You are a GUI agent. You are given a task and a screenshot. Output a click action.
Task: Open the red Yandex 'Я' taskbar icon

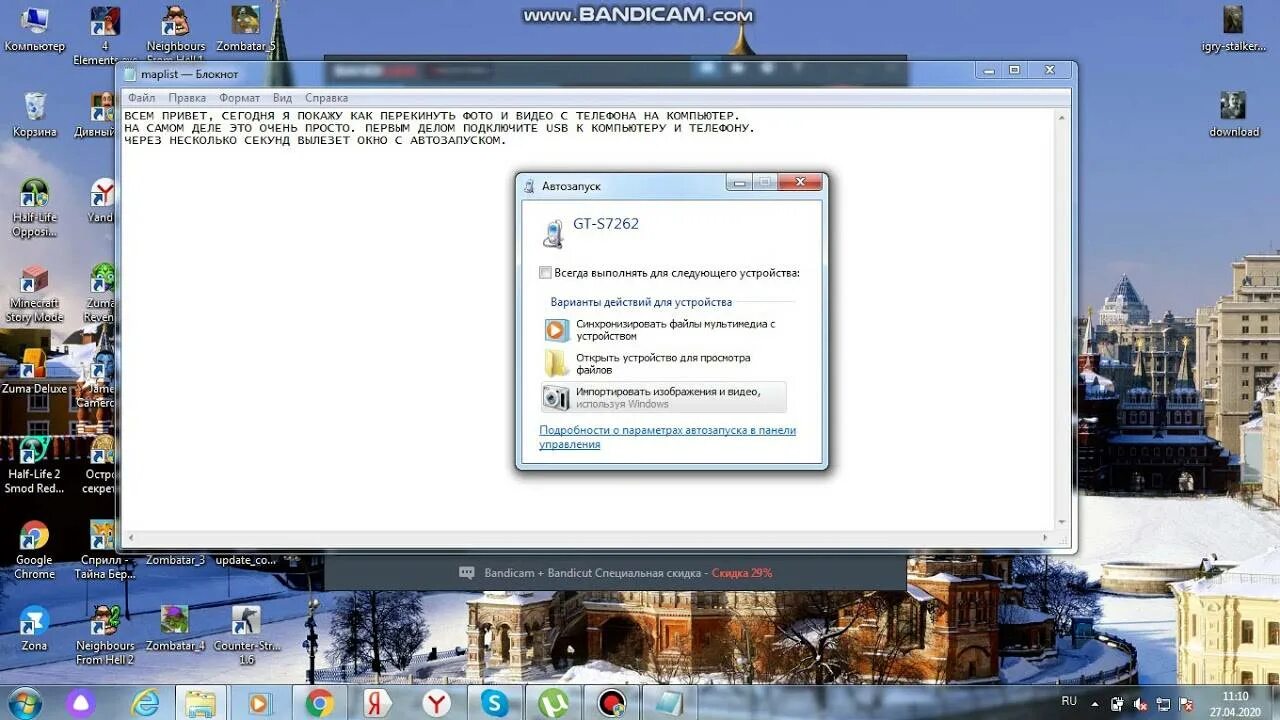[x=378, y=703]
